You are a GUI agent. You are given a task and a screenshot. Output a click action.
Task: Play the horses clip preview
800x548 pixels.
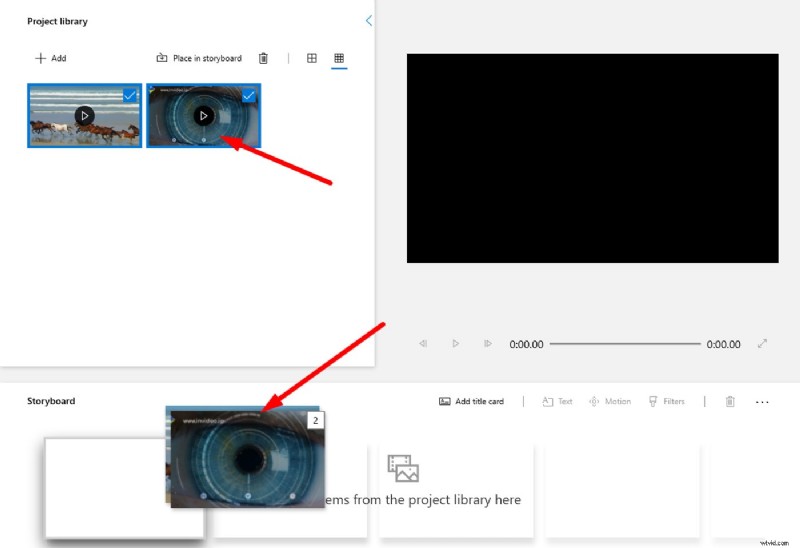pyautogui.click(x=84, y=115)
